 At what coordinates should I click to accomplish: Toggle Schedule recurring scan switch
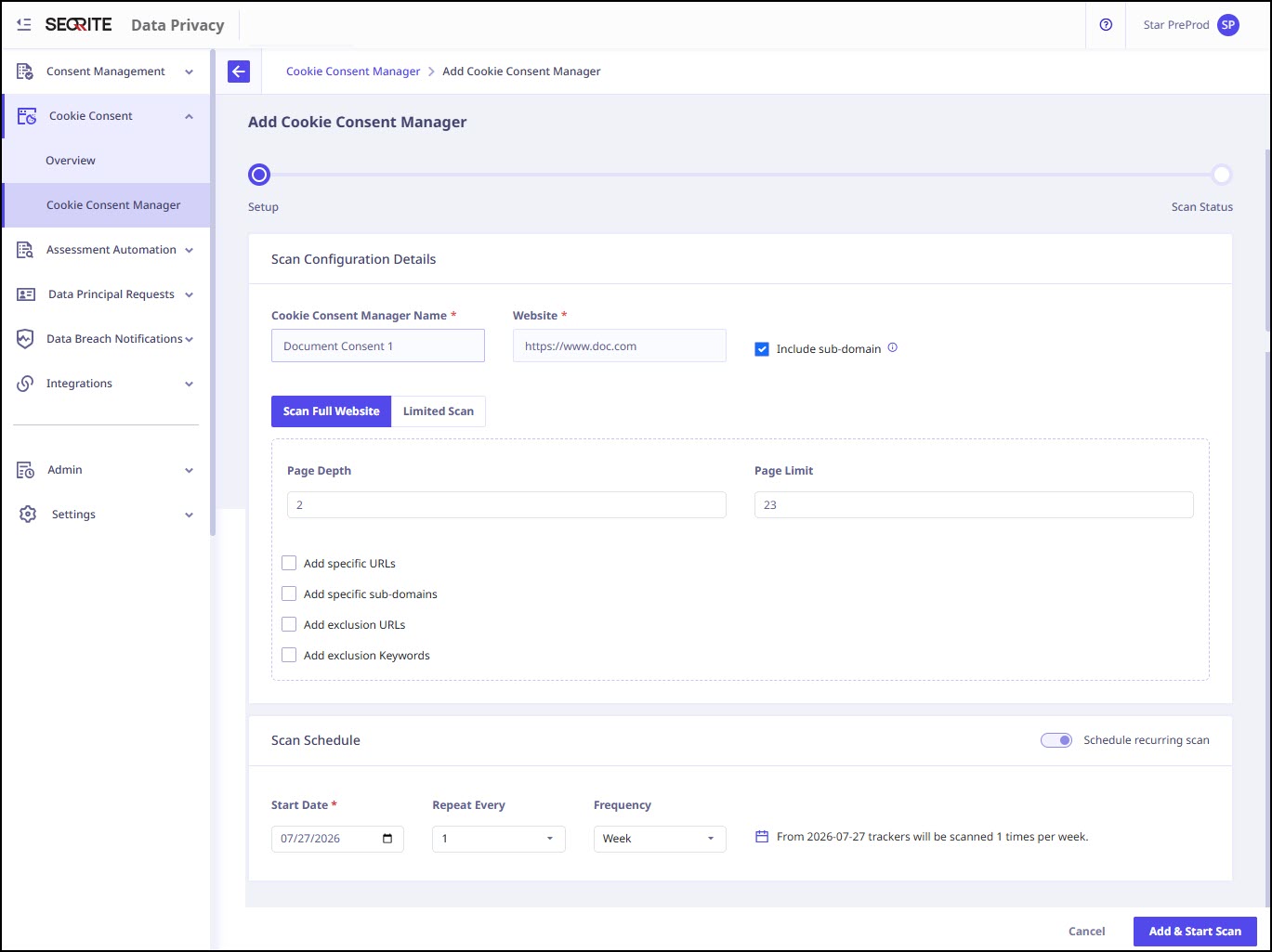click(1056, 740)
